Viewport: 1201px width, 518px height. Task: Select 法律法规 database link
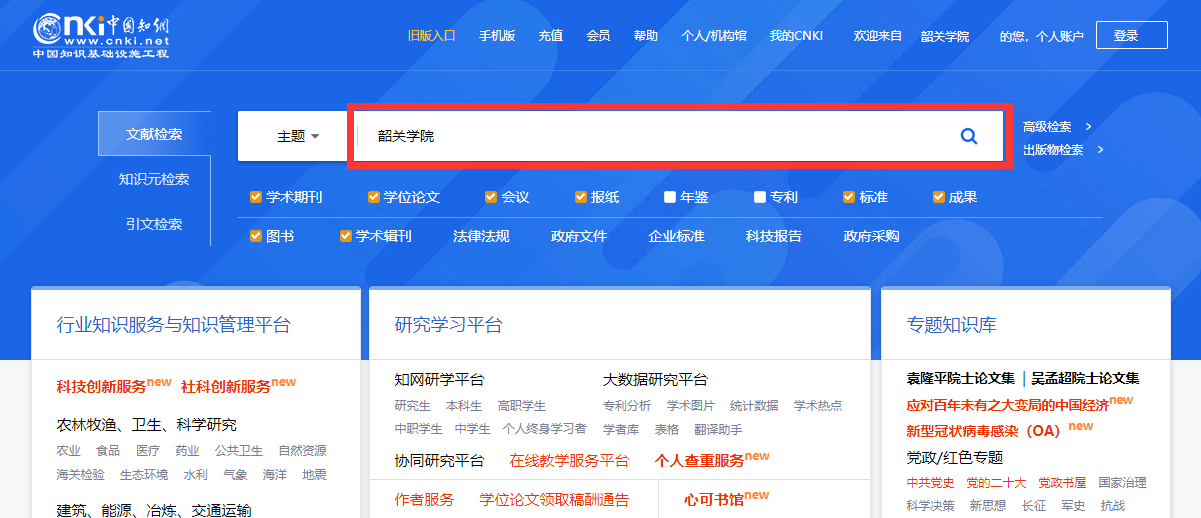pyautogui.click(x=481, y=236)
